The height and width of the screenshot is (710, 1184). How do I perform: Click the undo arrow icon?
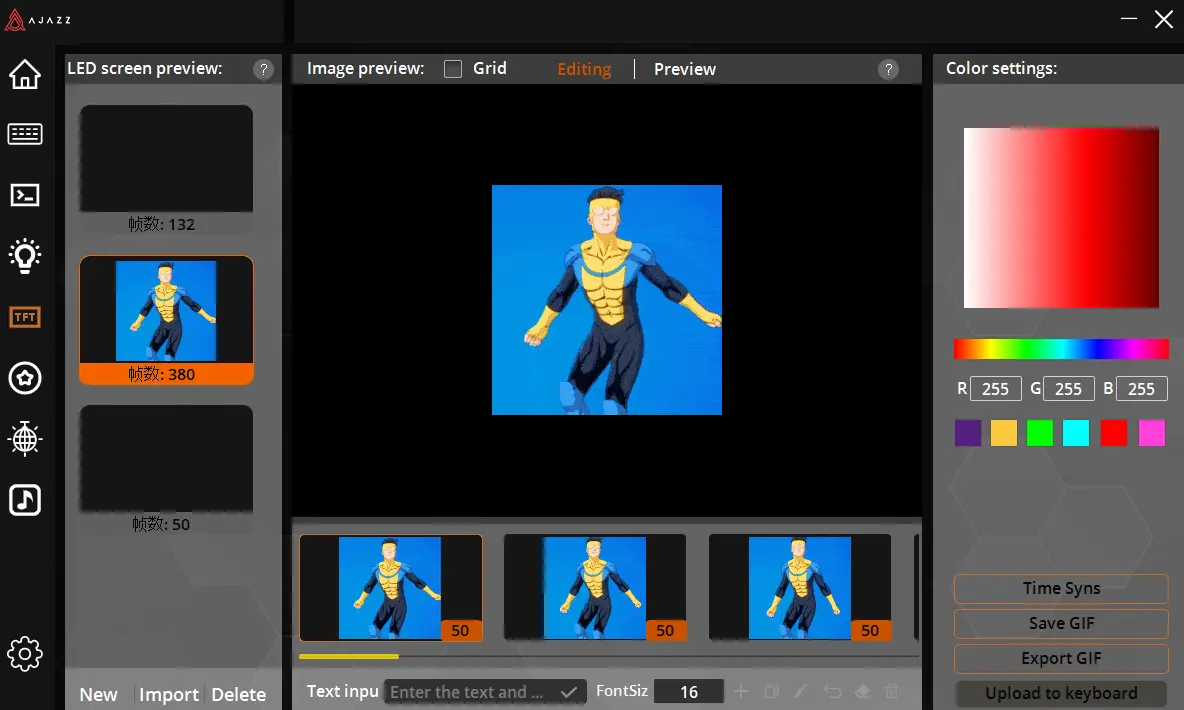tap(832, 691)
